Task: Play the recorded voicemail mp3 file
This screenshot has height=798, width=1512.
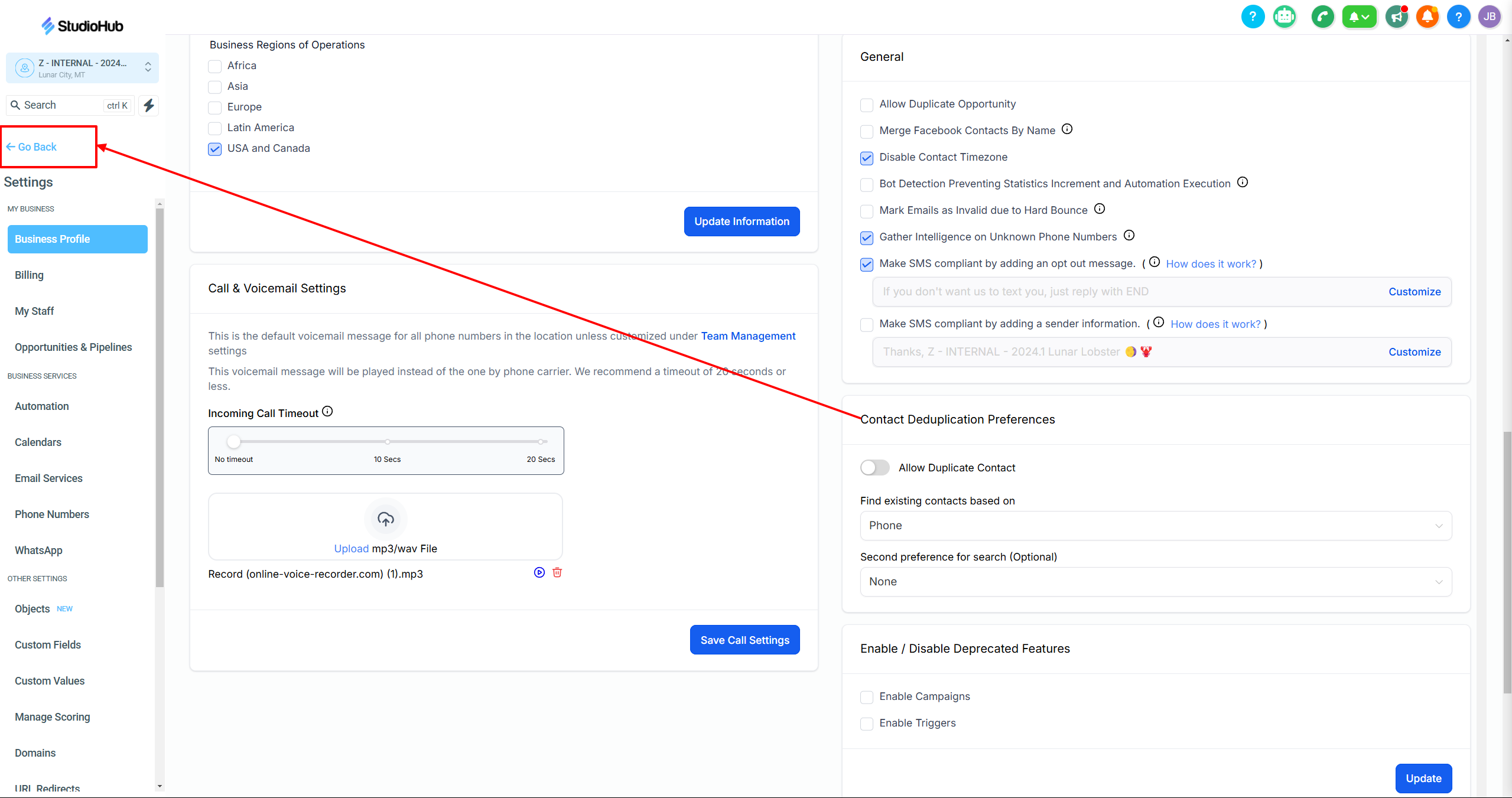Action: point(539,572)
